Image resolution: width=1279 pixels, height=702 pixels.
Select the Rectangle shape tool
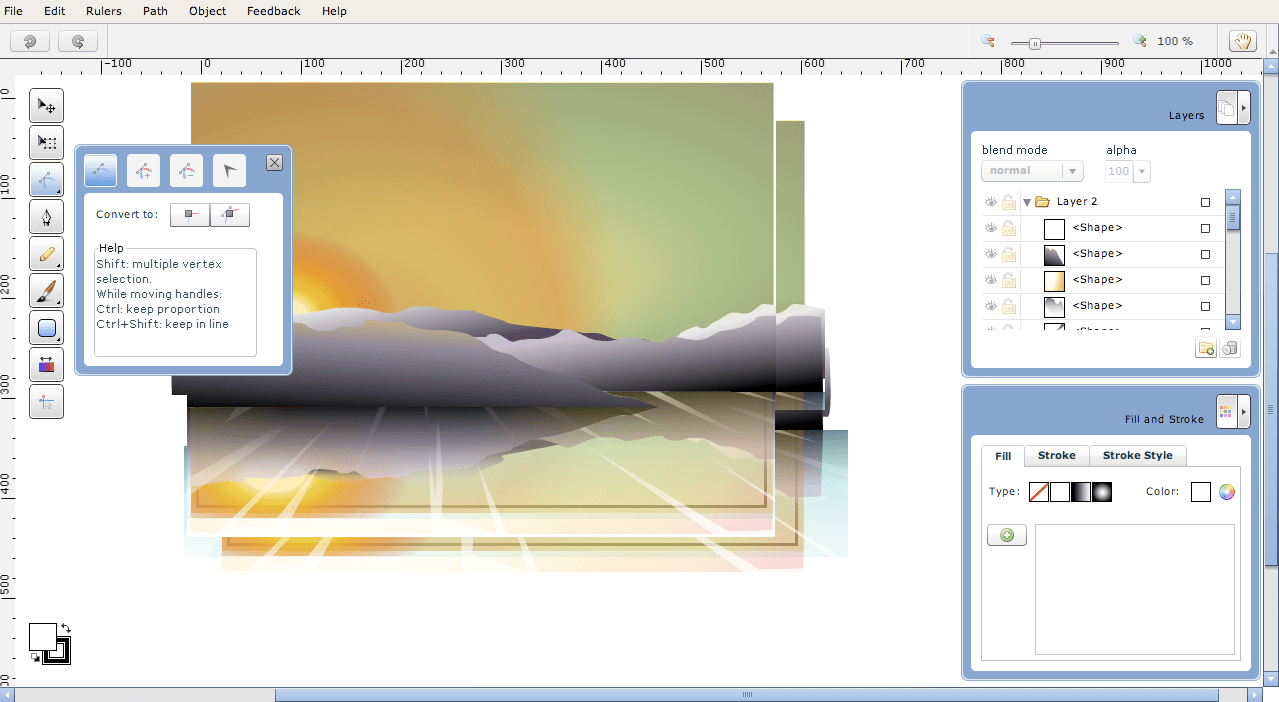(46, 328)
